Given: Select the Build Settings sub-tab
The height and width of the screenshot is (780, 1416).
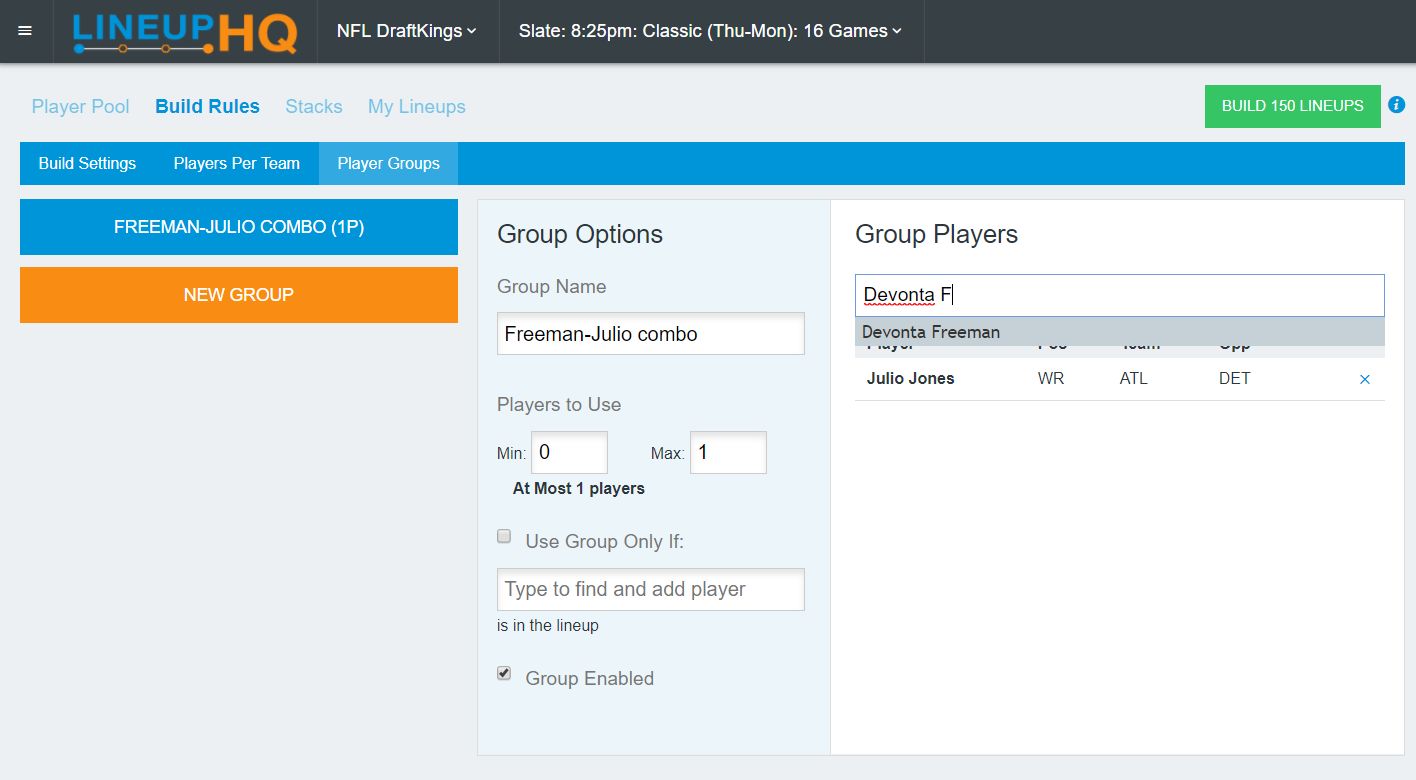Looking at the screenshot, I should [x=87, y=163].
